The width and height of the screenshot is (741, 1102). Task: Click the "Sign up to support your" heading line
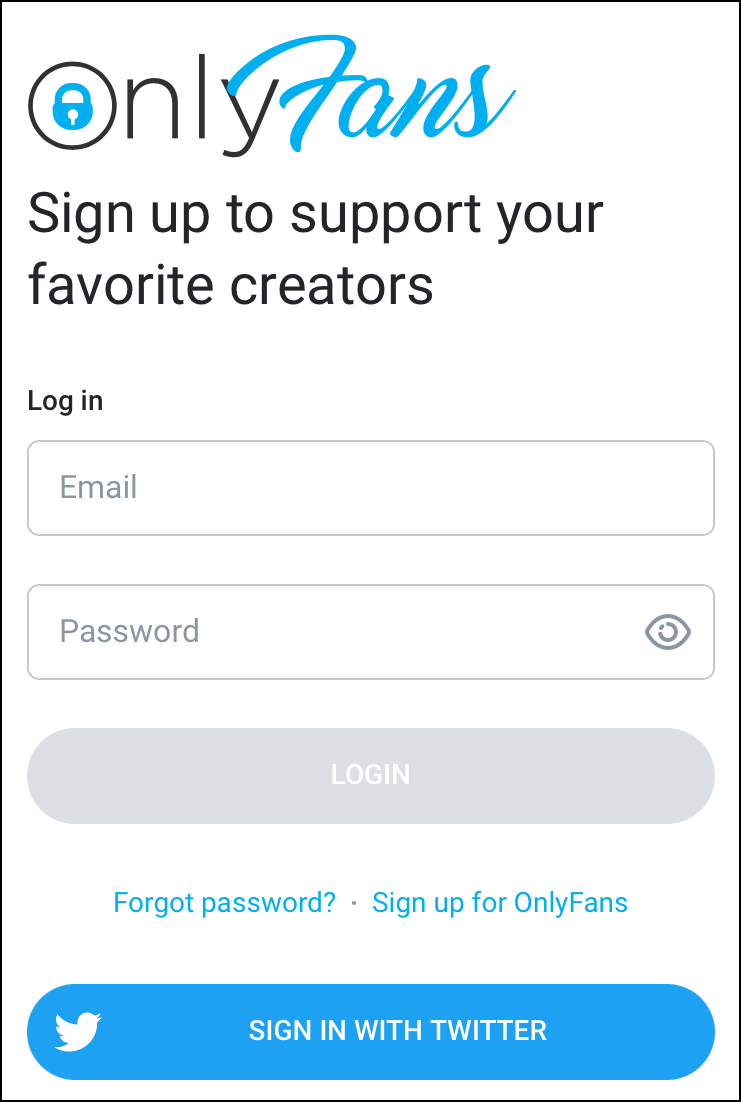(315, 213)
